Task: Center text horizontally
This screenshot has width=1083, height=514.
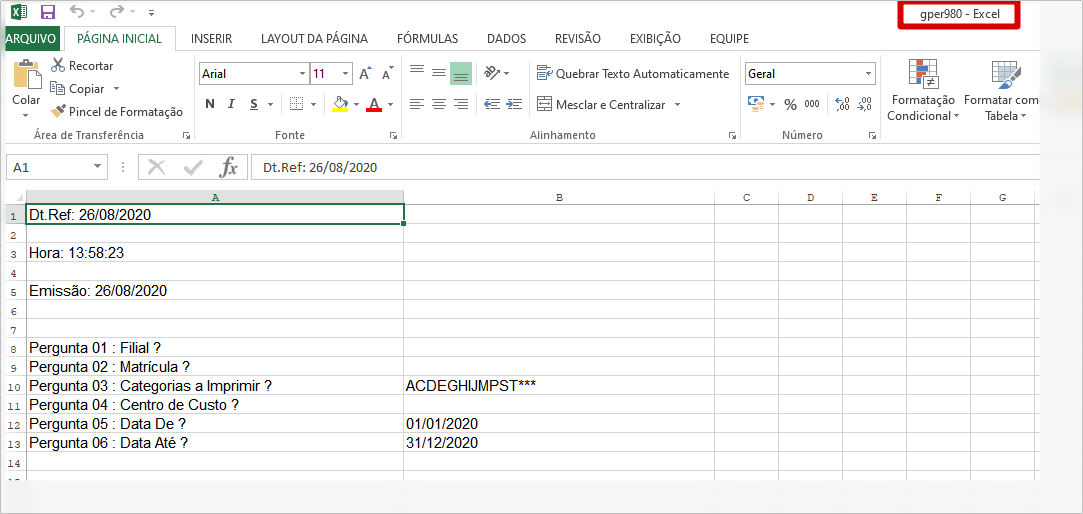Action: 439,104
